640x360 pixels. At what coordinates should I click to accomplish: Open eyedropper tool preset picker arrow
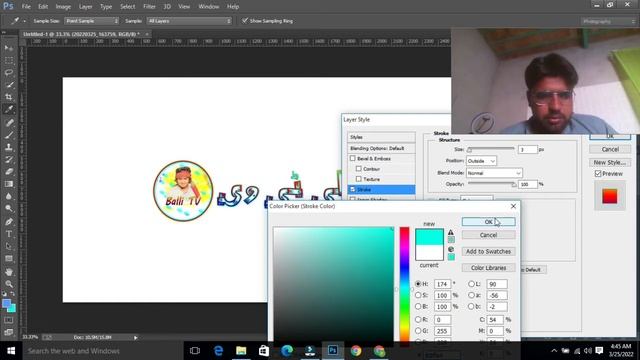point(24,21)
